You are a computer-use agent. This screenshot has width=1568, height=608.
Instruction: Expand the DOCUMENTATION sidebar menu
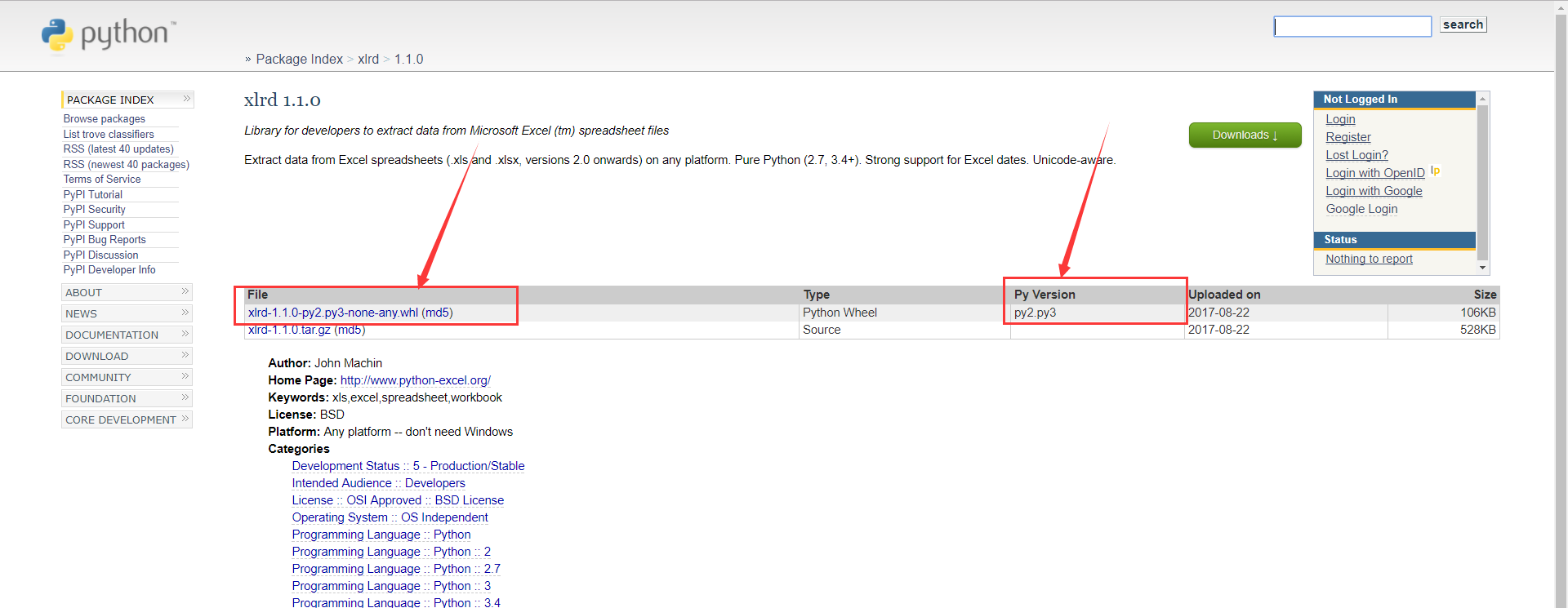tap(127, 335)
